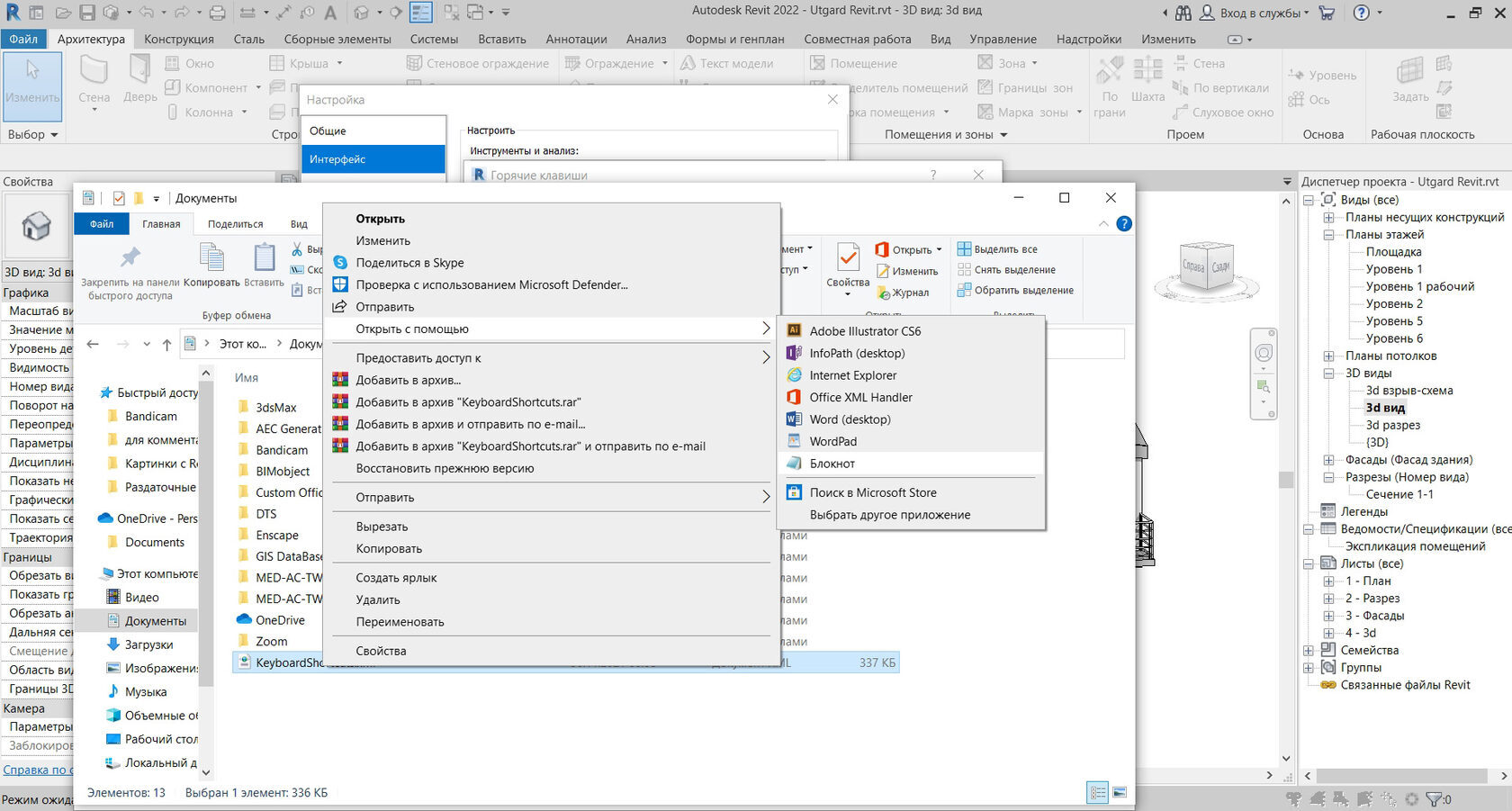Choose Adobe Illustrator CS6 app entry

[x=865, y=331]
